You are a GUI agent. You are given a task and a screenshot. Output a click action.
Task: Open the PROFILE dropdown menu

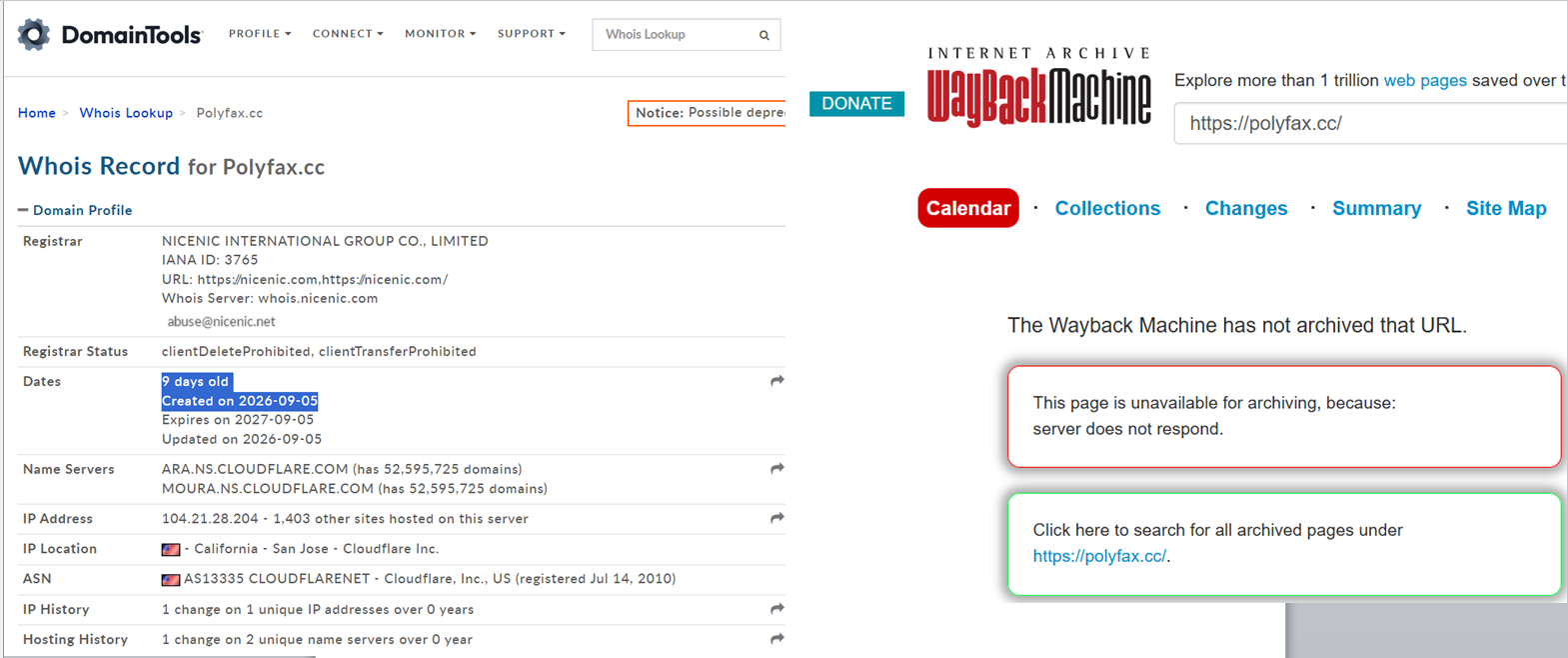pyautogui.click(x=260, y=34)
